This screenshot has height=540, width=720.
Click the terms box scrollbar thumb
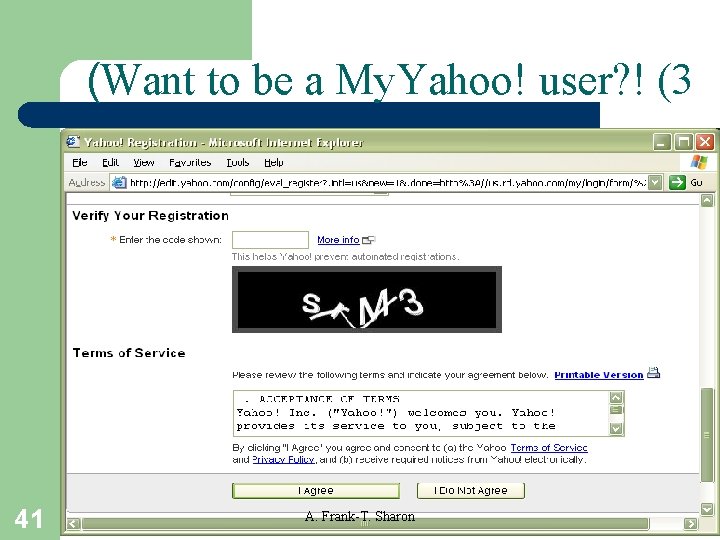pos(616,410)
